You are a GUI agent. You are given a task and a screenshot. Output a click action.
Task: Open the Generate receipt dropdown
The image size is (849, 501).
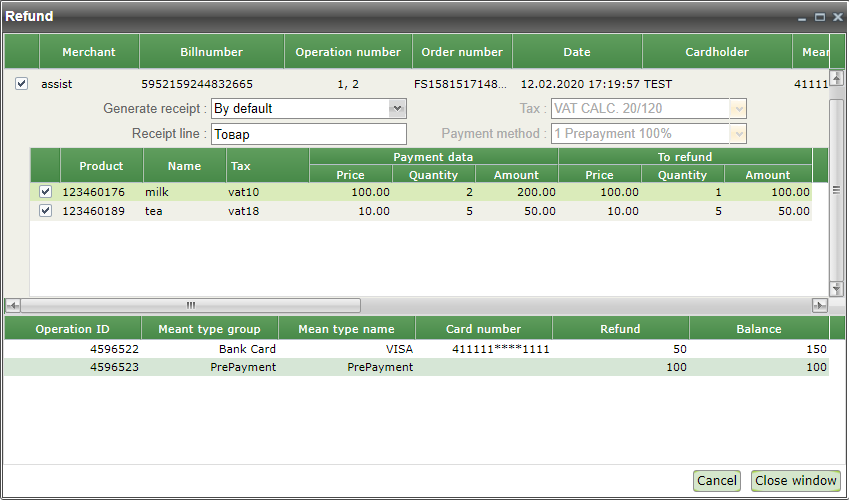pos(397,108)
